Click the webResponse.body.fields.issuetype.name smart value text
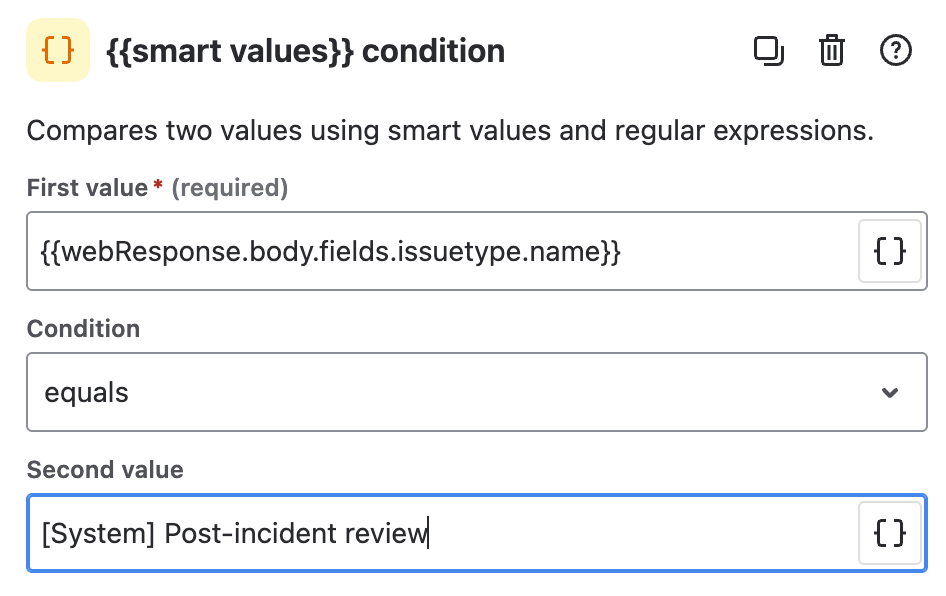The height and width of the screenshot is (596, 946). (331, 251)
